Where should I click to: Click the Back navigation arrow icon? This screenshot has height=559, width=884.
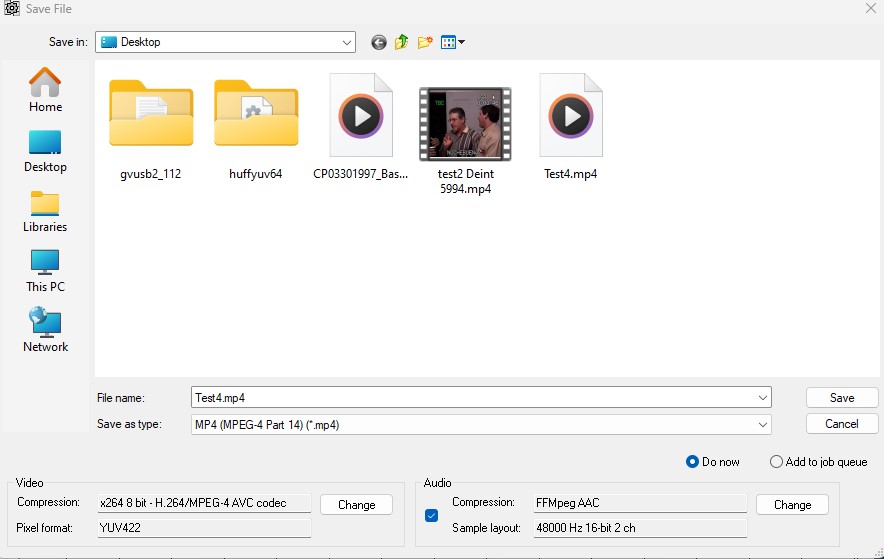pyautogui.click(x=379, y=42)
